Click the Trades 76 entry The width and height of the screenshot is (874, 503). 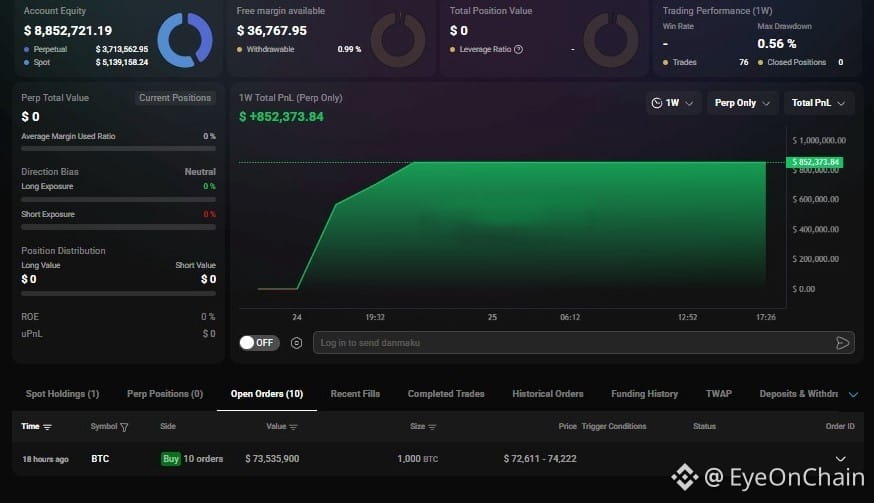tap(706, 62)
